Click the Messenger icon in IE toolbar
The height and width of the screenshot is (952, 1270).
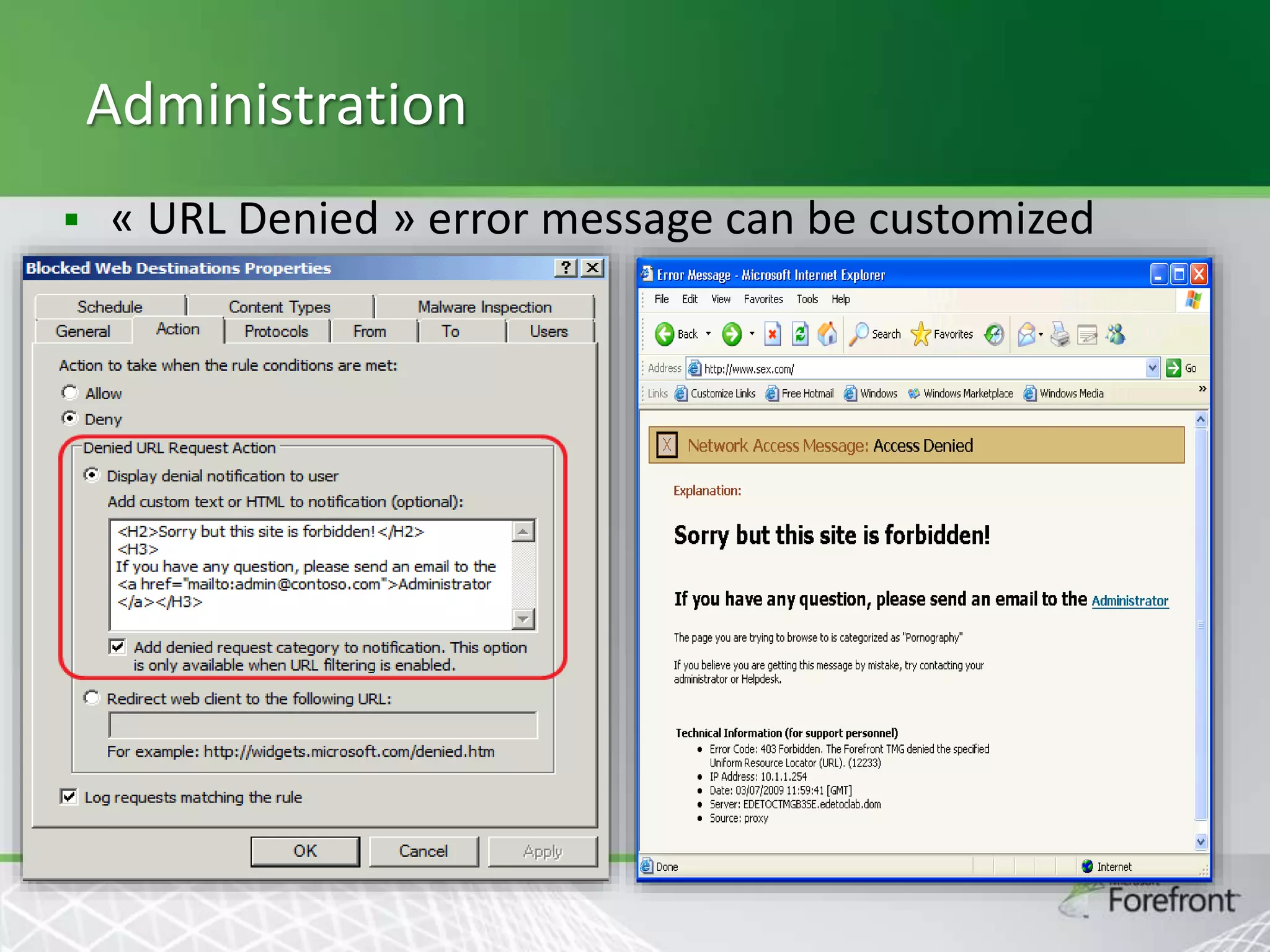click(1116, 335)
